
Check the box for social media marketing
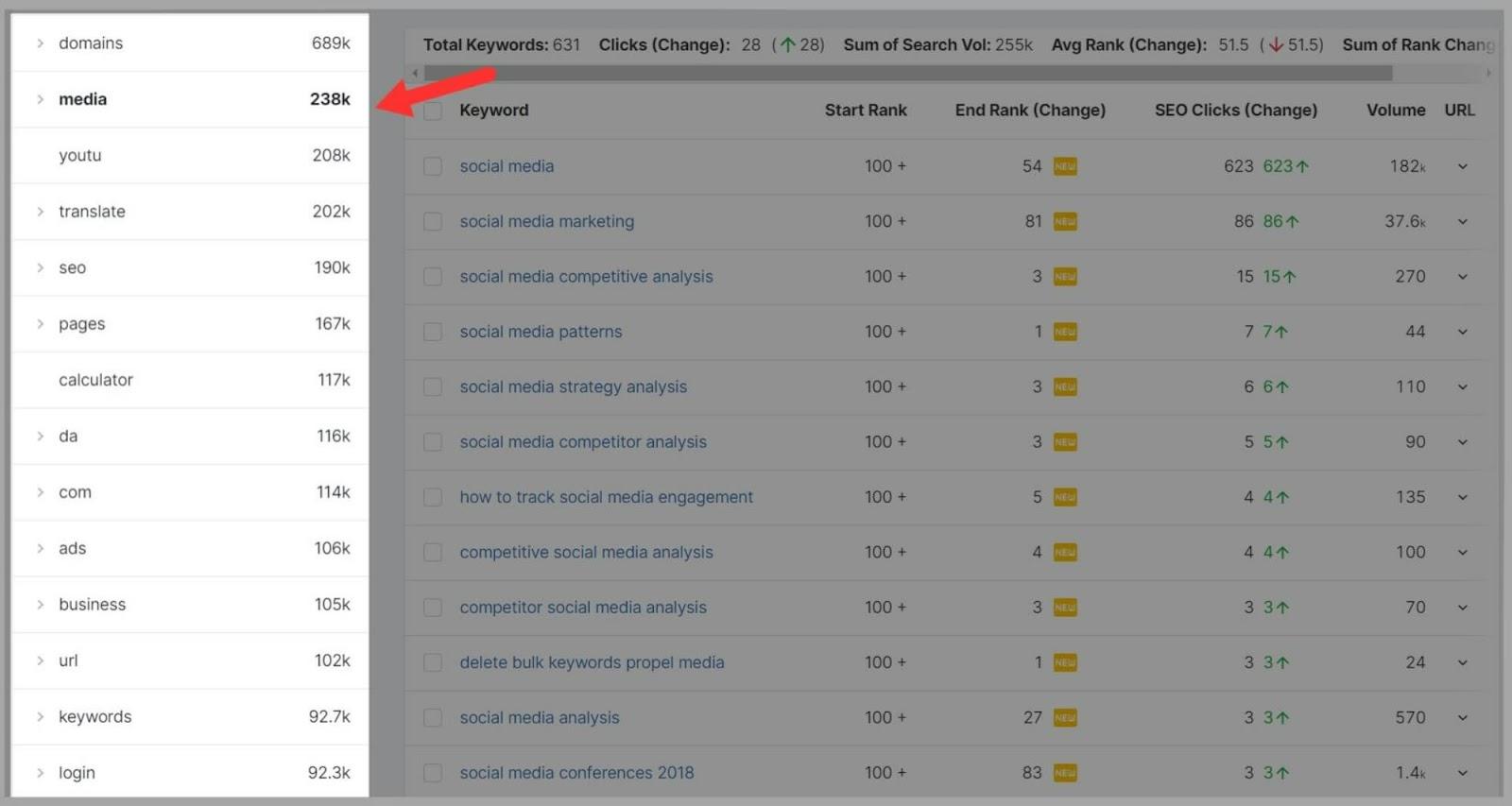coord(433,221)
